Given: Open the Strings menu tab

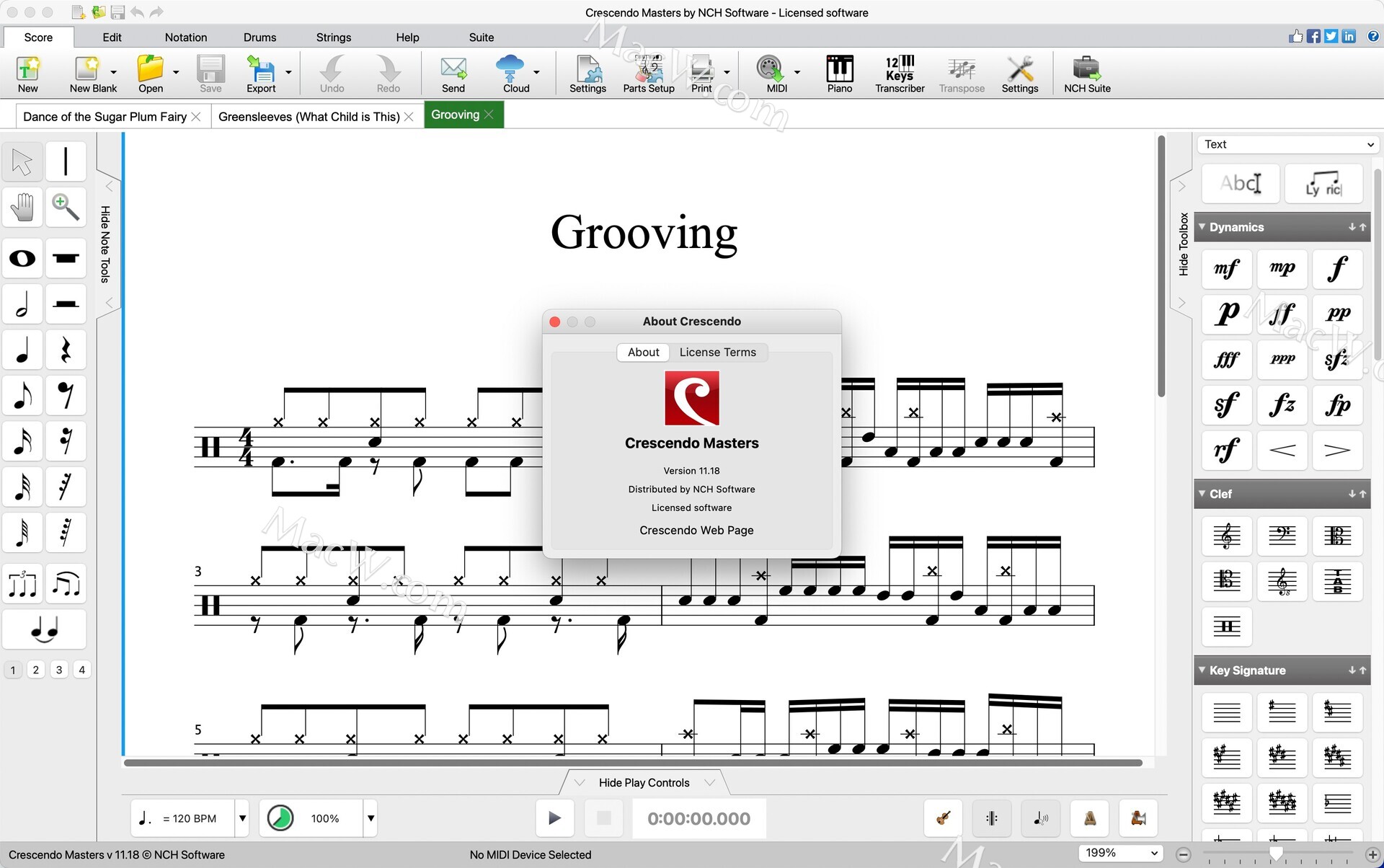Looking at the screenshot, I should (x=334, y=37).
